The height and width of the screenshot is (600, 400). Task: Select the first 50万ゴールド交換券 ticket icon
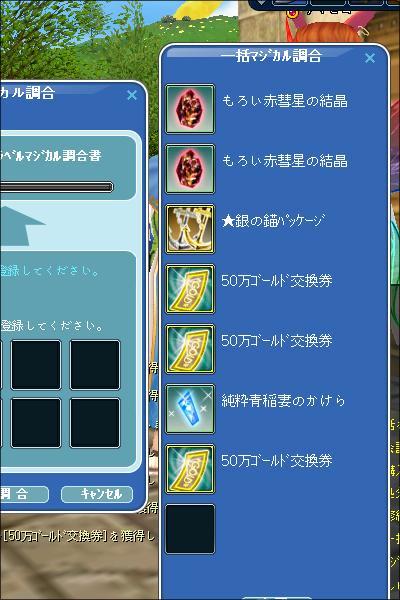click(x=190, y=289)
